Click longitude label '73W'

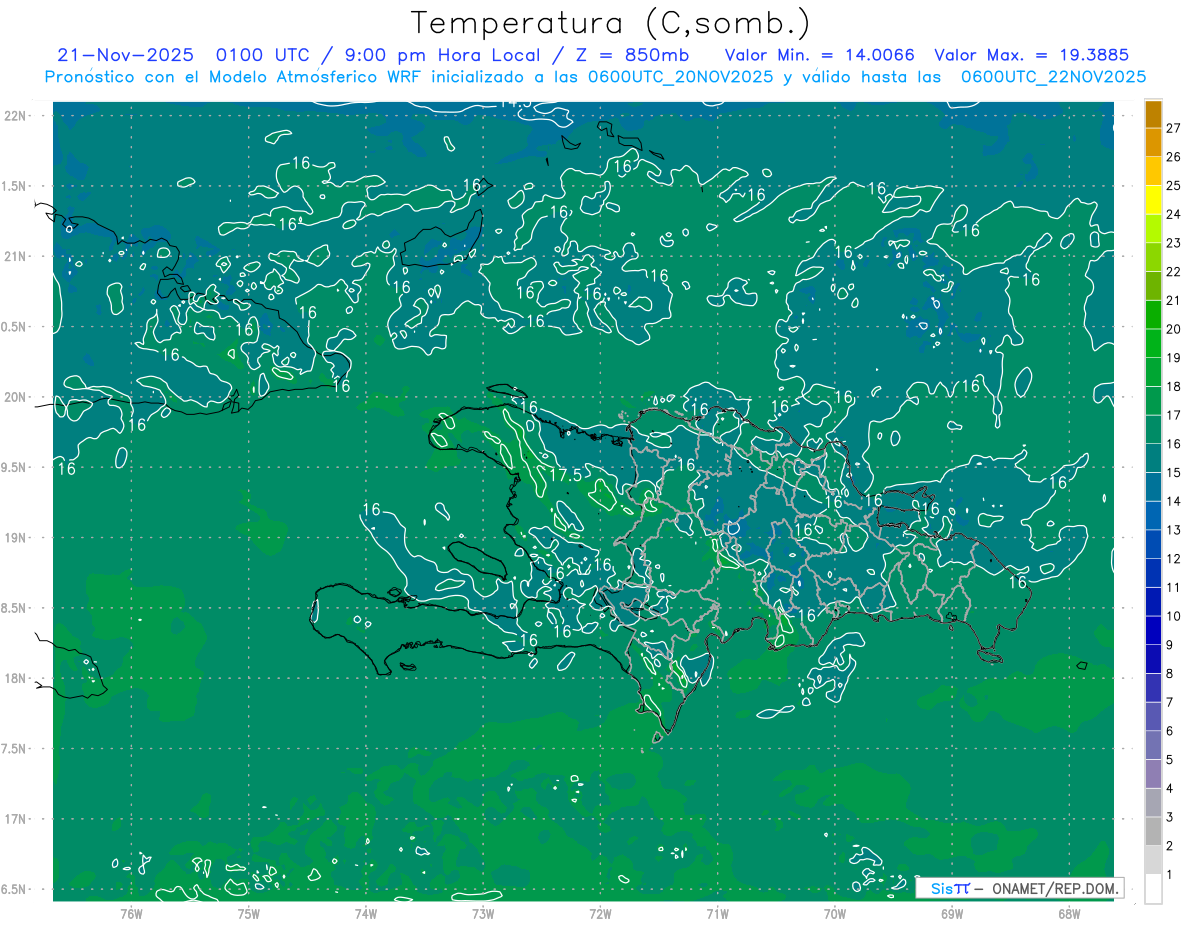[483, 914]
